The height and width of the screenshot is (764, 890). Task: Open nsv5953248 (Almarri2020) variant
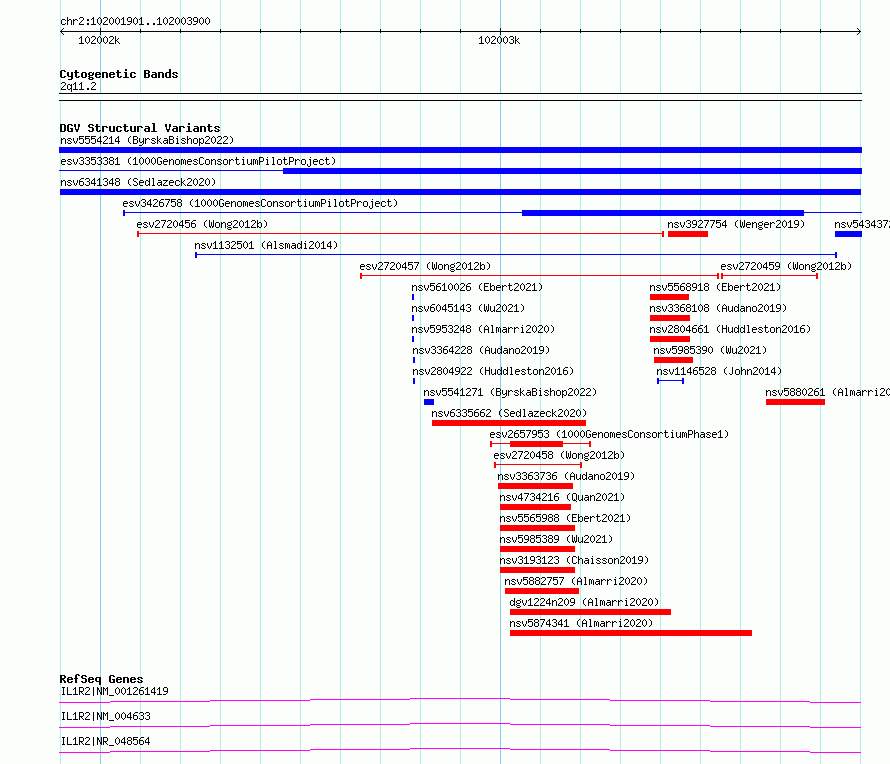click(x=484, y=329)
